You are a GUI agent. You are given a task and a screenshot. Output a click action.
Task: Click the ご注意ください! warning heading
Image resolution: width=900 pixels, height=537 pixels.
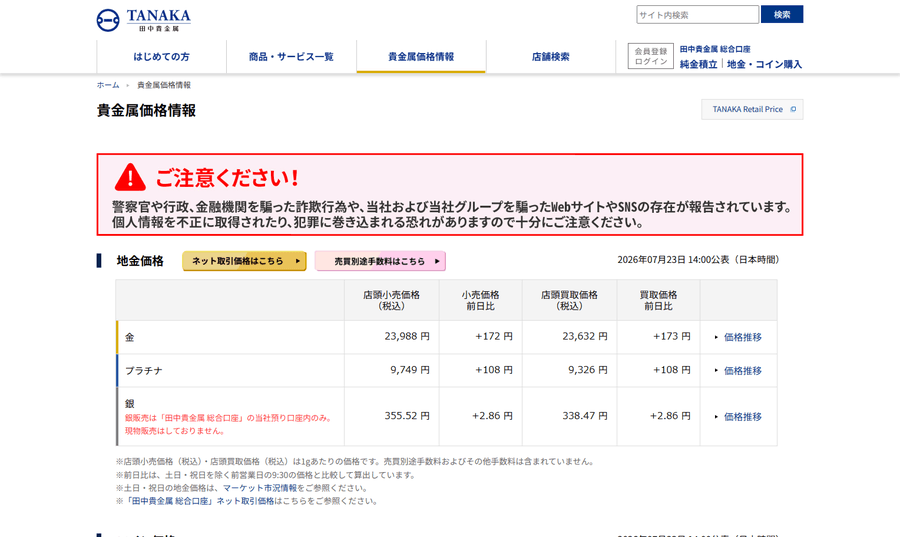pyautogui.click(x=227, y=178)
